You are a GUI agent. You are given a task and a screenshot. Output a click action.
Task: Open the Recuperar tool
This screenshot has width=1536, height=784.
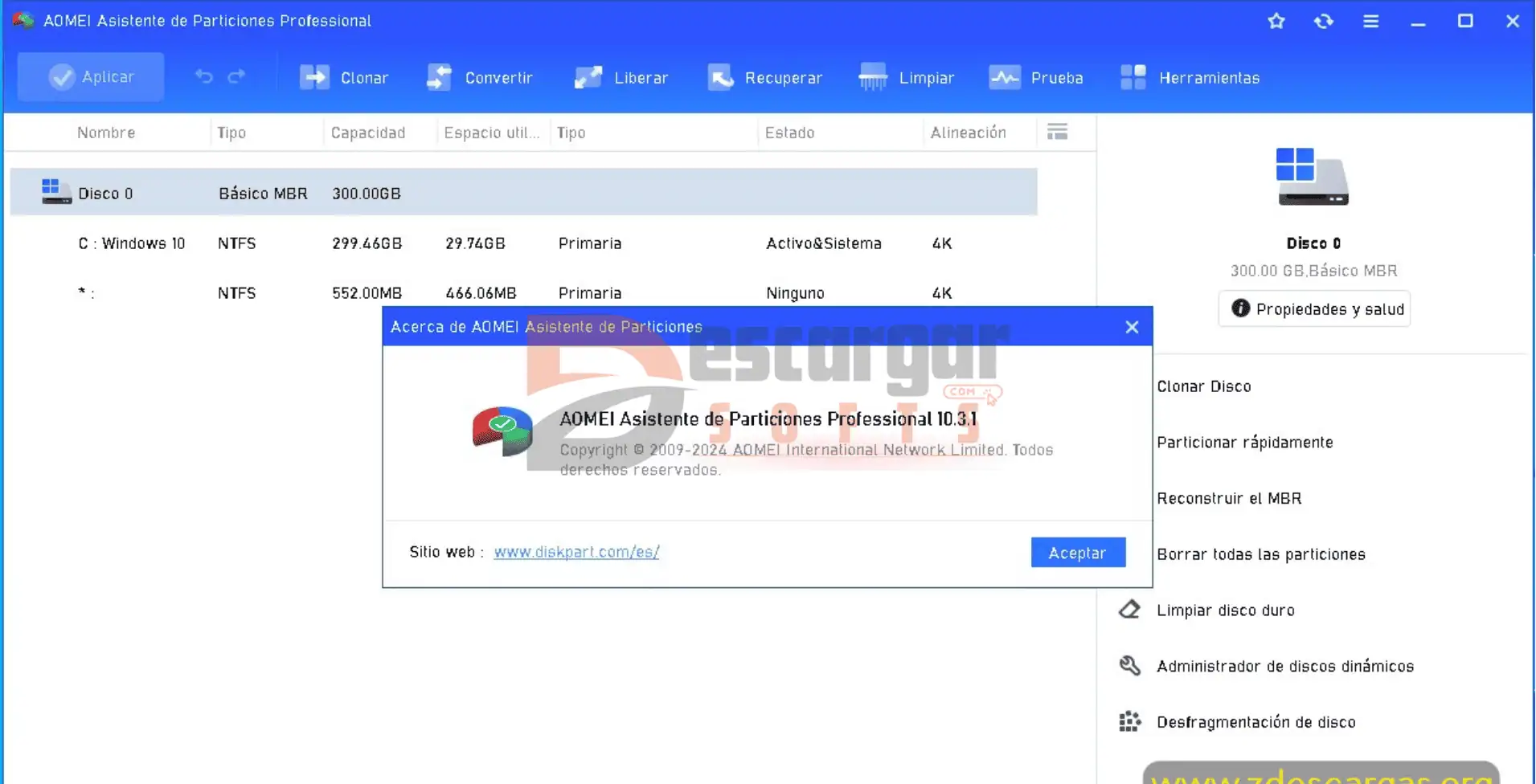point(765,78)
